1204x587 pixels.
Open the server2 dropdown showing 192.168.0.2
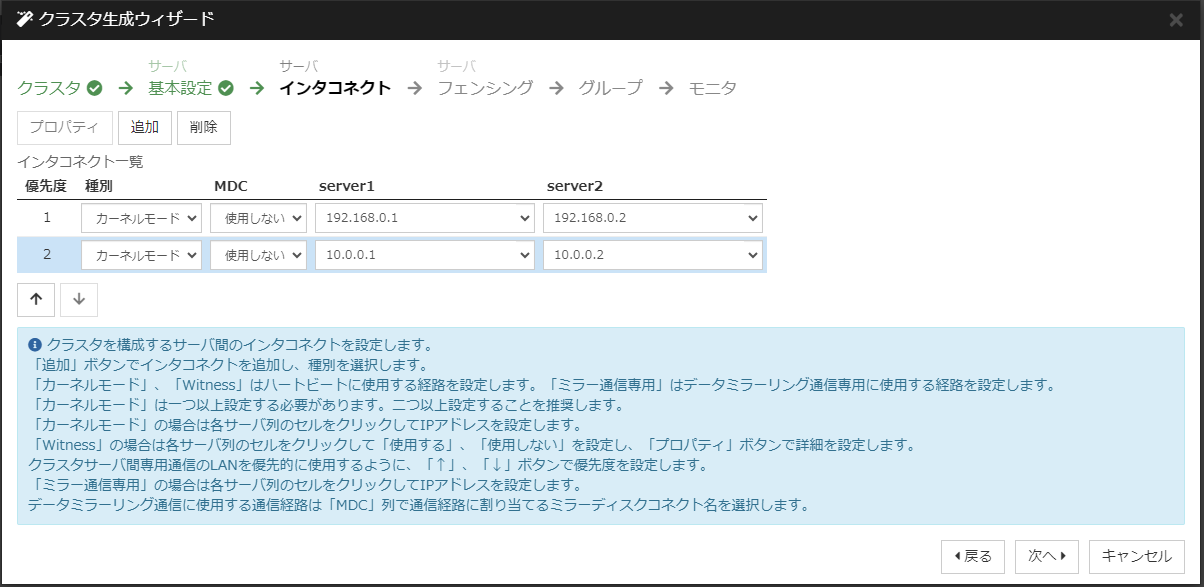click(652, 217)
